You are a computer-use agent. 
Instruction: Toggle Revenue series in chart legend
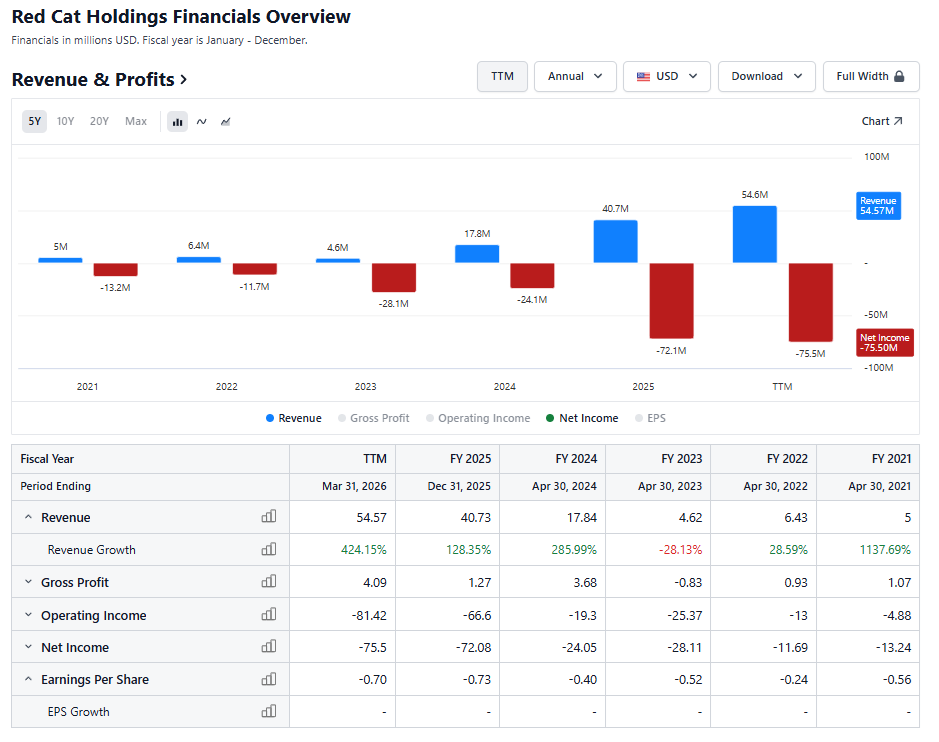pyautogui.click(x=293, y=418)
